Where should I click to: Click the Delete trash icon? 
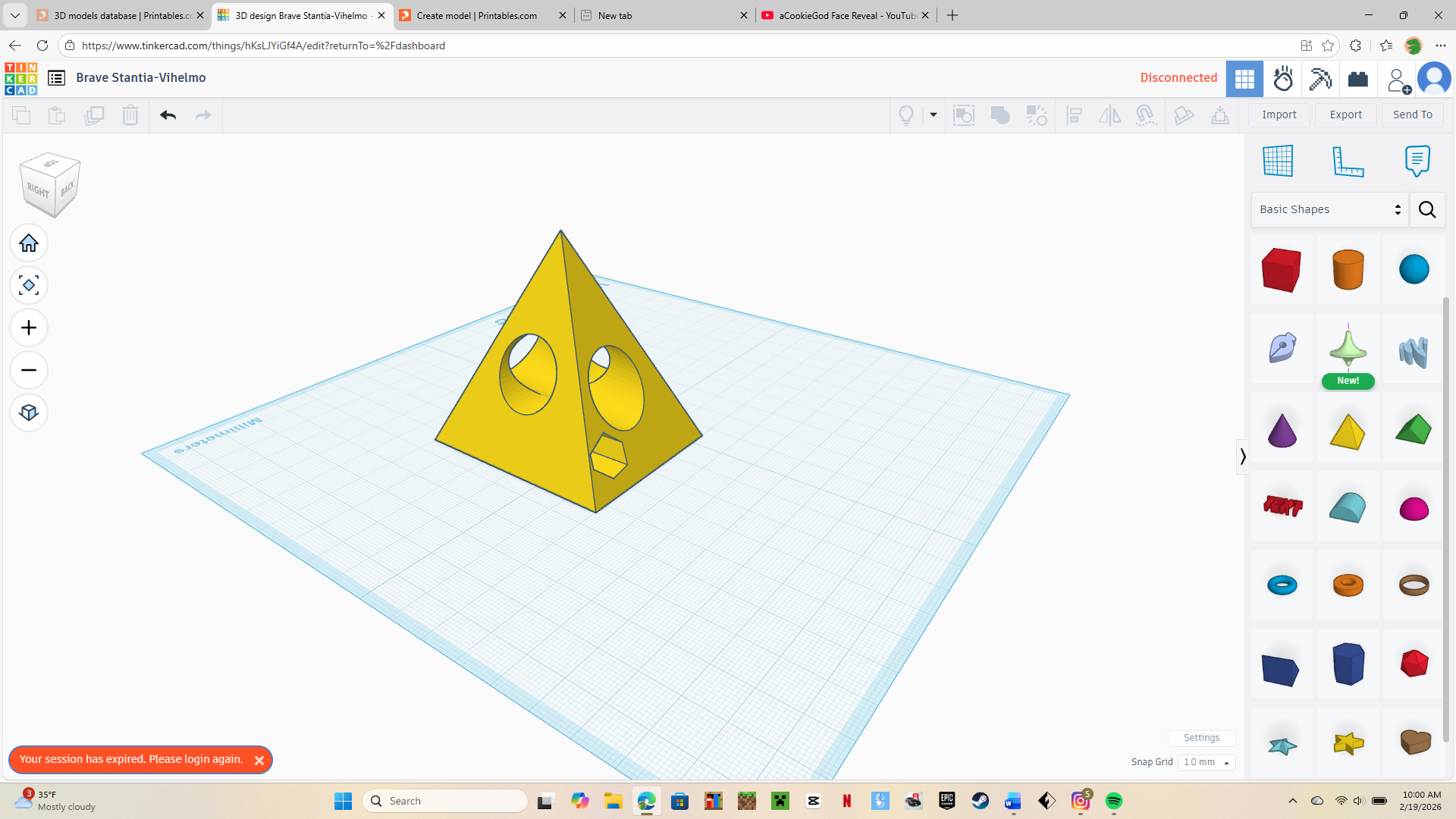point(130,115)
